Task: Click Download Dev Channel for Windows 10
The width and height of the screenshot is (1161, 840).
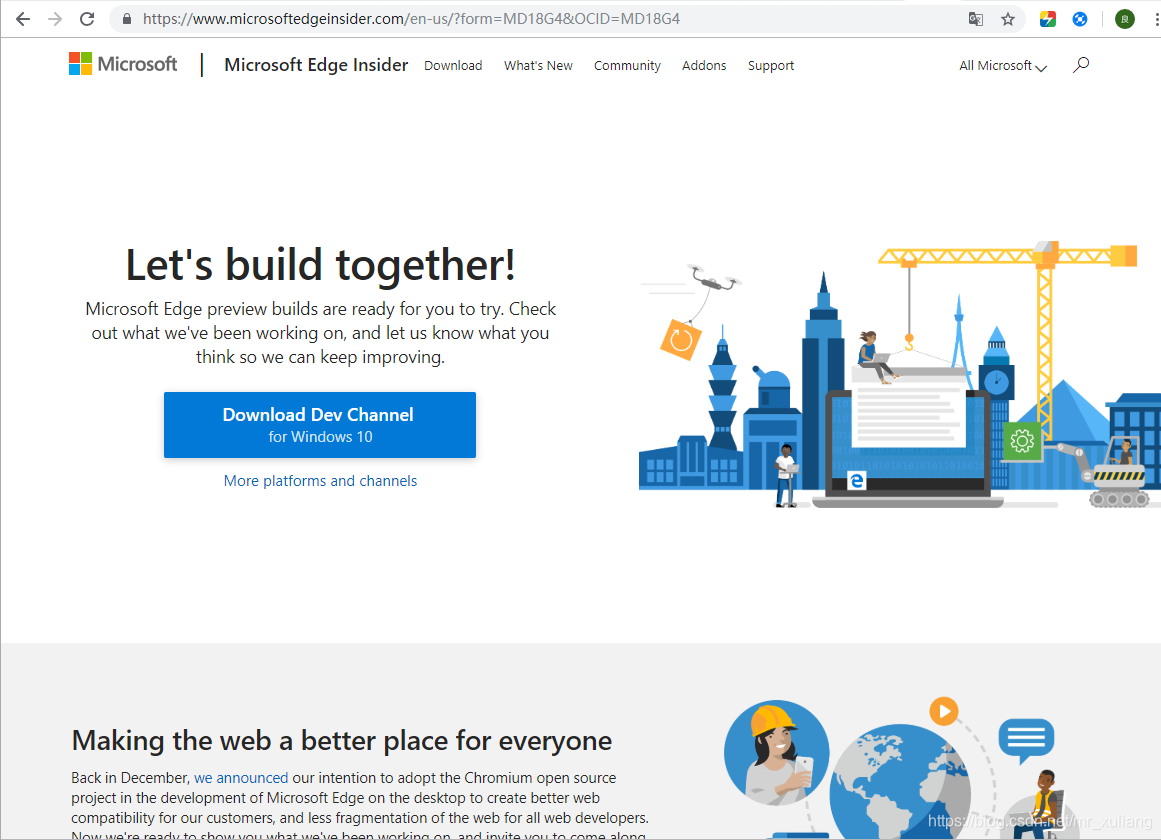Action: point(320,425)
